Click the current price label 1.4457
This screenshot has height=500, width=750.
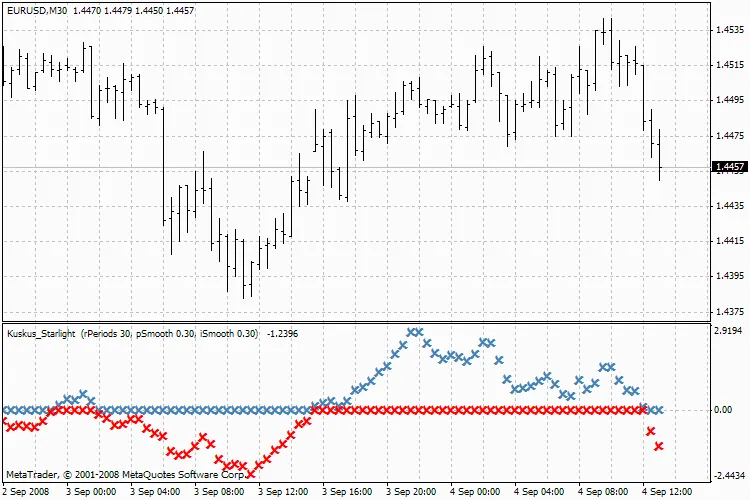coord(726,167)
